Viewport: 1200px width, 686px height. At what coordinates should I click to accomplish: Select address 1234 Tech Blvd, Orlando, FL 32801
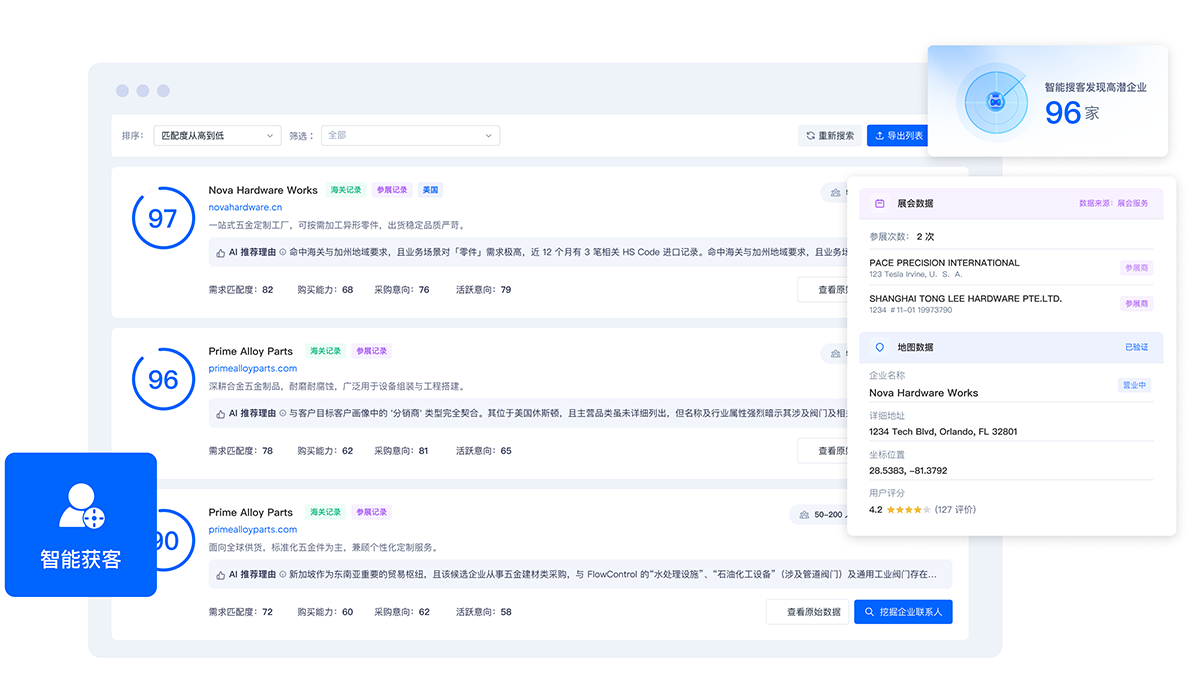(943, 432)
